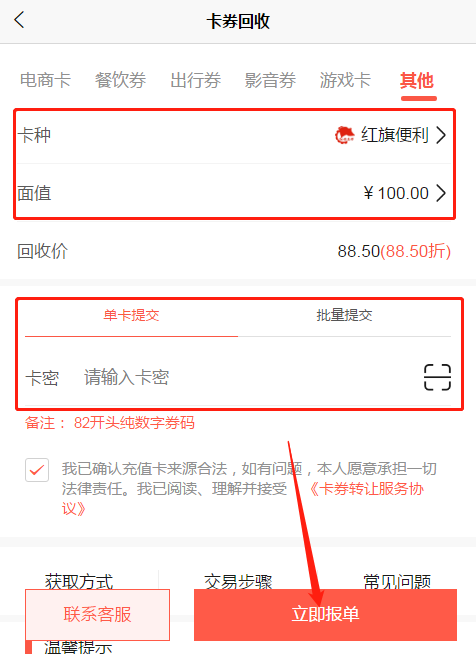Focus the 请输入卡密 card code input
Screen dimensions: 476x654
click(250, 377)
